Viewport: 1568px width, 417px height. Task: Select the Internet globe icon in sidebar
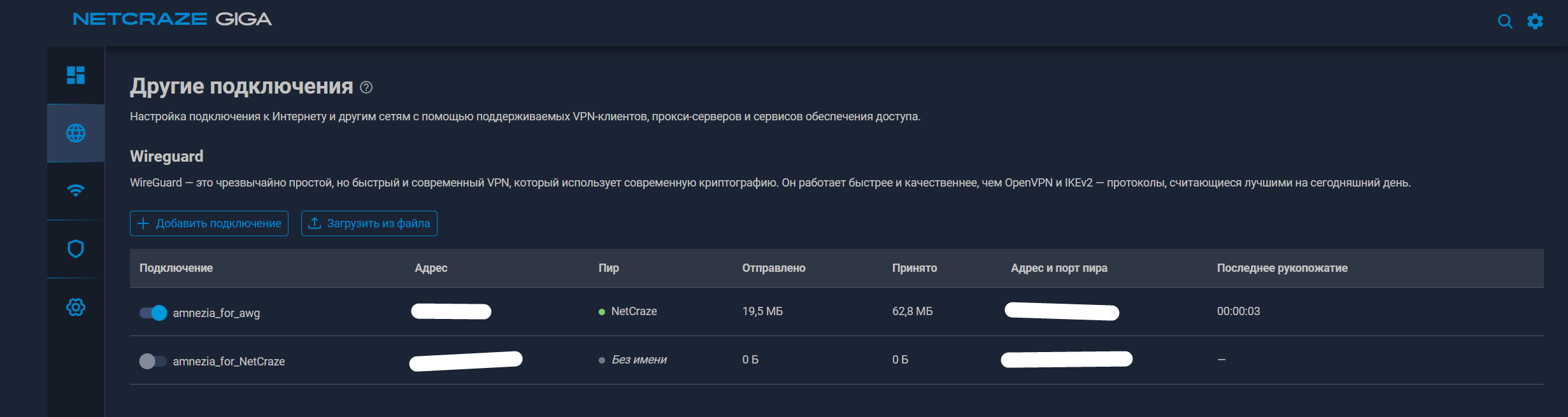click(76, 133)
